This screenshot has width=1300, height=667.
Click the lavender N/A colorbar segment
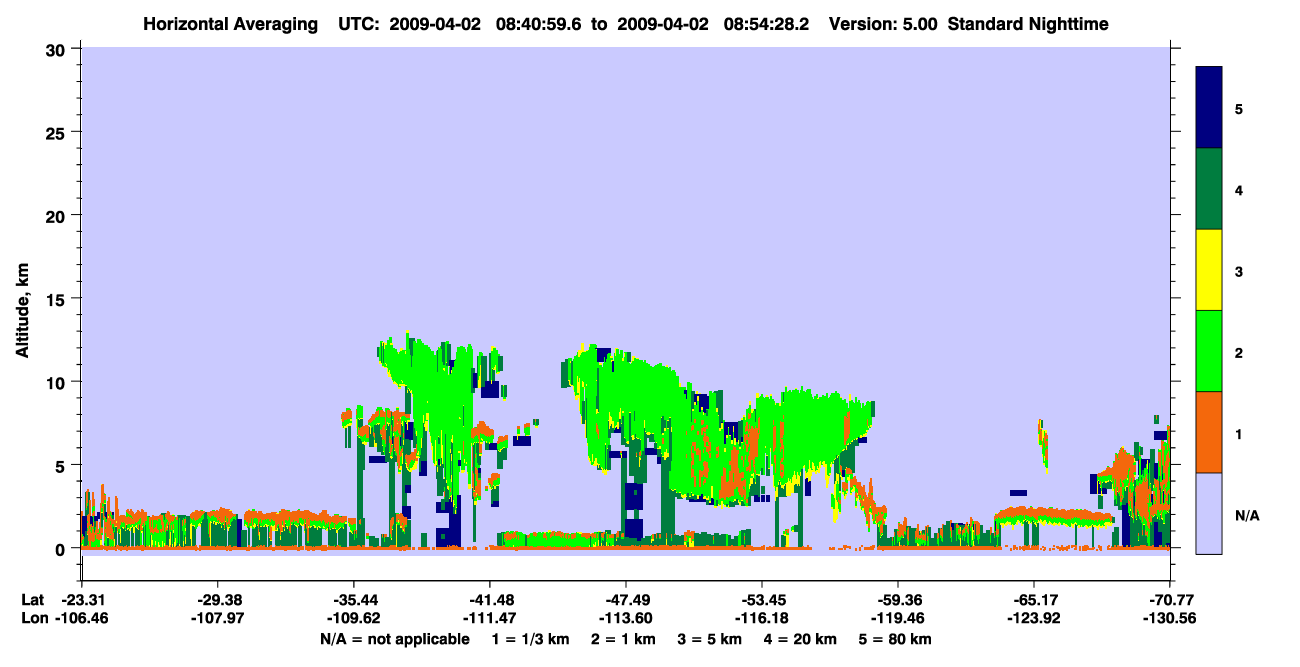1209,513
